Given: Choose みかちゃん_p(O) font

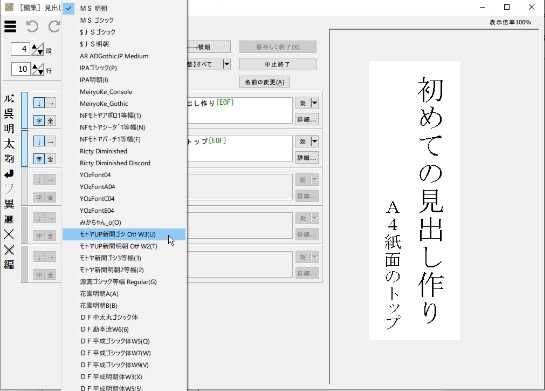Looking at the screenshot, I should [124, 222].
